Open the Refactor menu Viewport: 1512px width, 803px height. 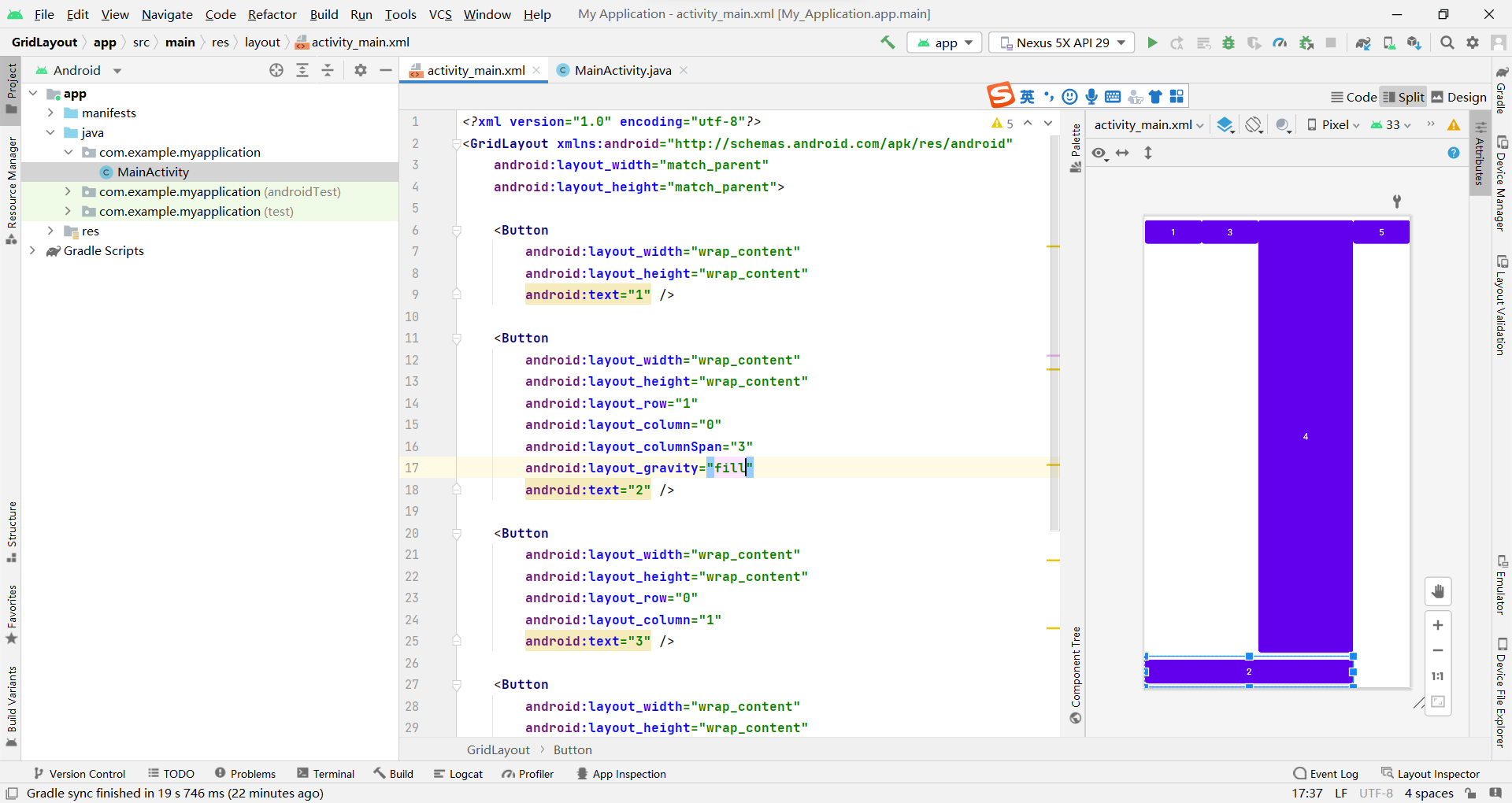pos(272,14)
